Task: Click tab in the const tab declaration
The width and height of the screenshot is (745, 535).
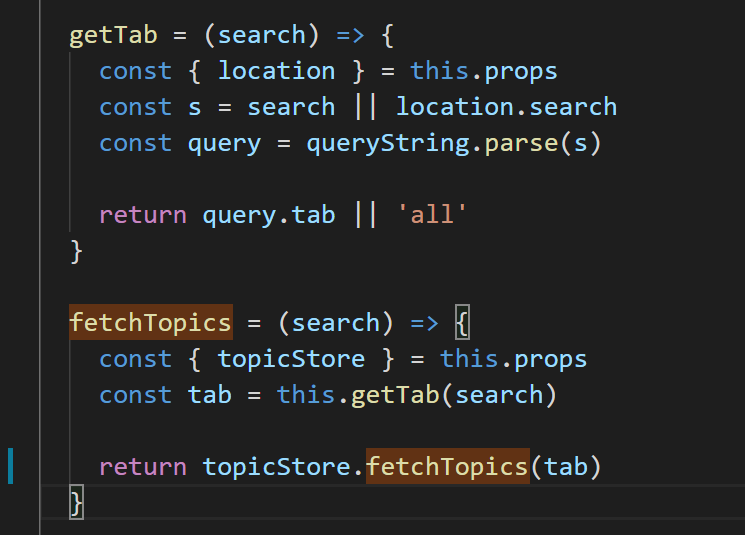Action: click(x=209, y=395)
